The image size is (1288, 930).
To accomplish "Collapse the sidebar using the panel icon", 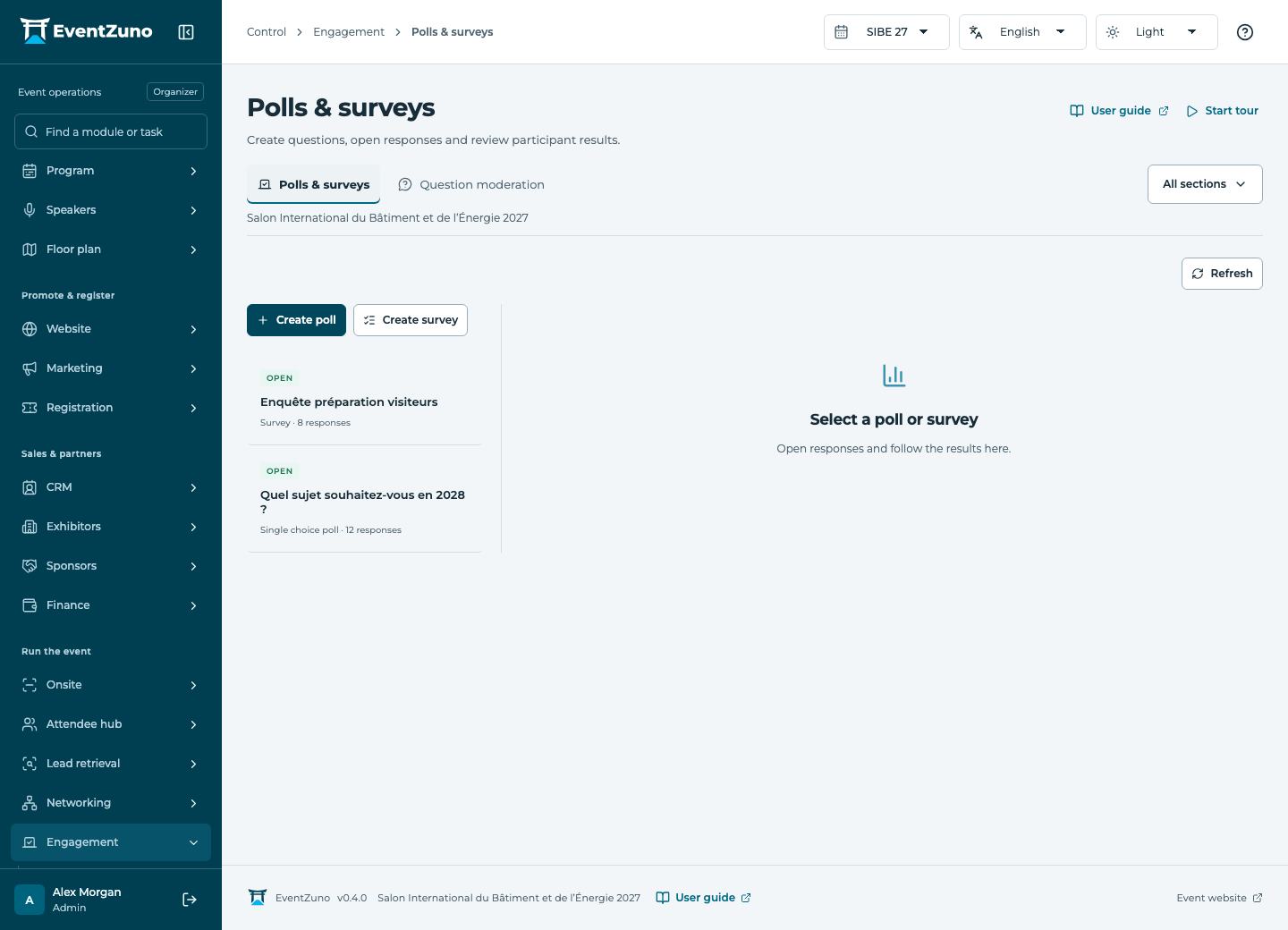I will 186,32.
